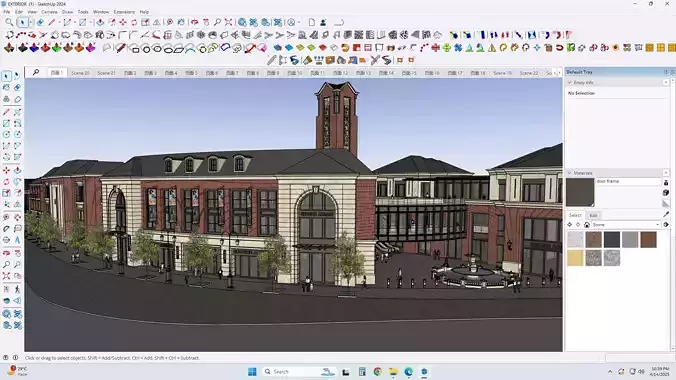Open the Windows Start menu
Screen dimensions: 676x380
coord(252,371)
